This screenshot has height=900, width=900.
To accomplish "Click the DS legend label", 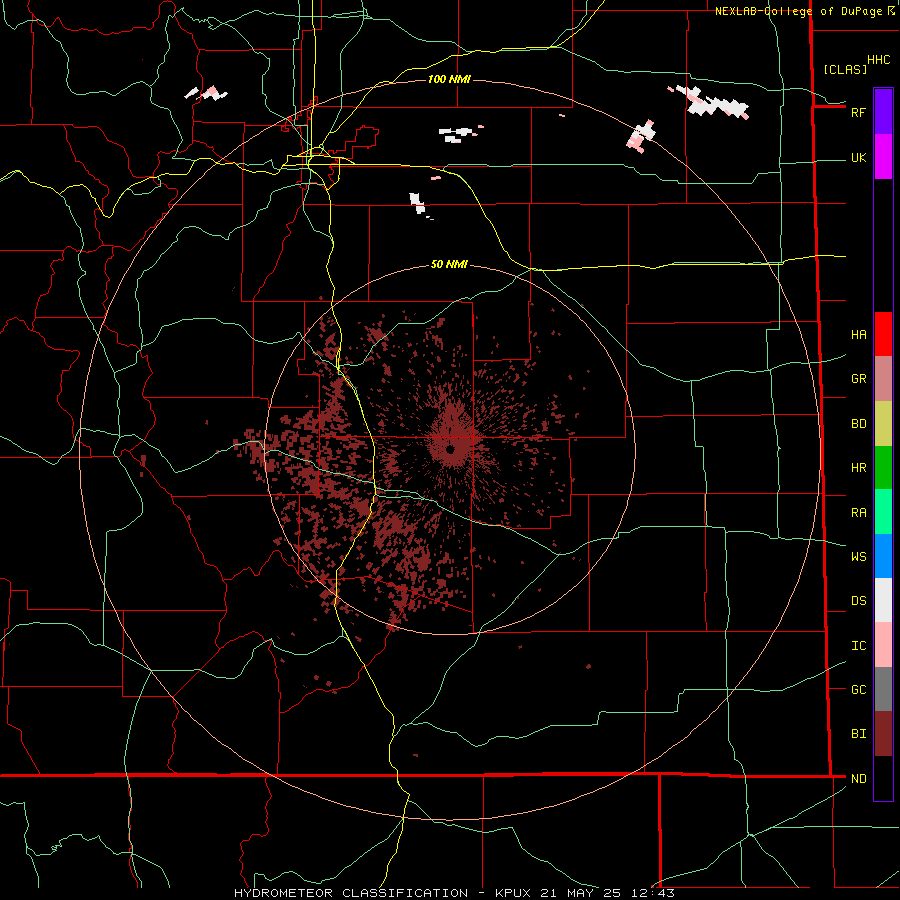I will coord(858,601).
